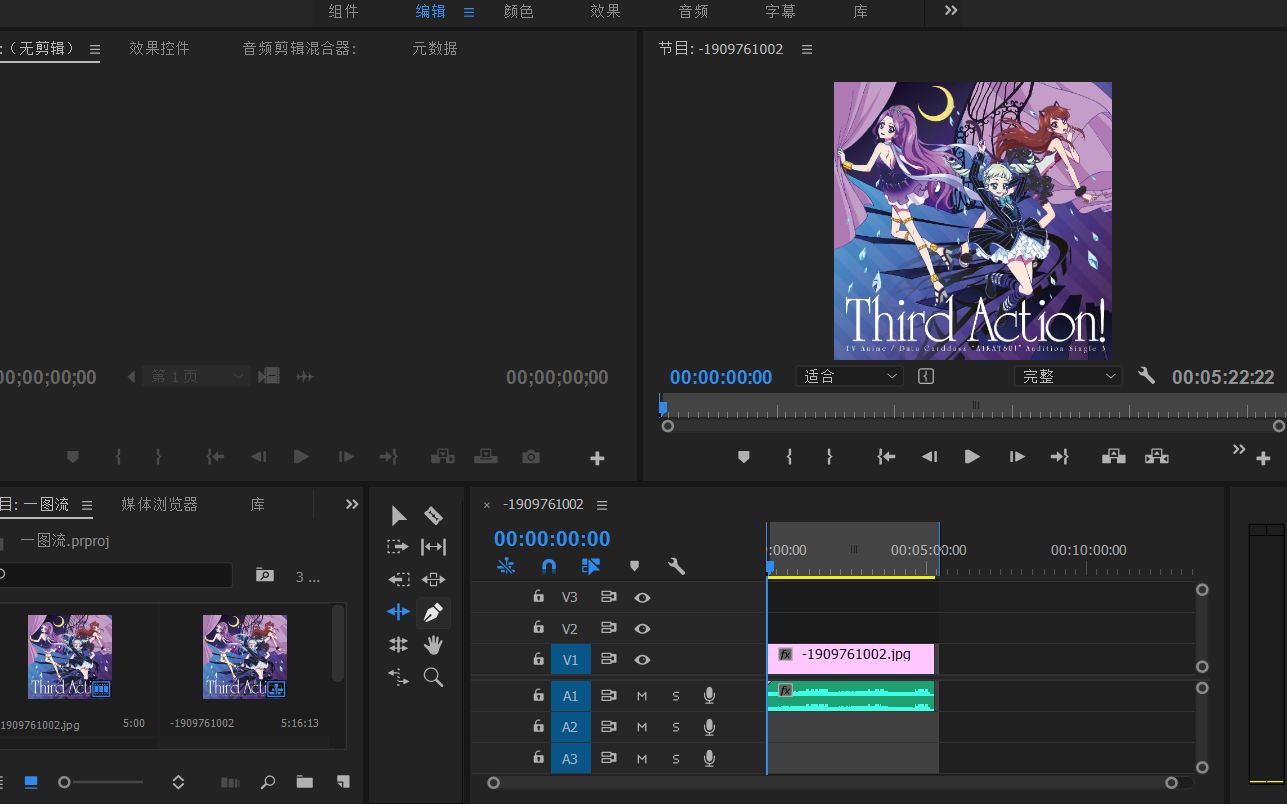Toggle Linked Selection in the timeline

(591, 566)
